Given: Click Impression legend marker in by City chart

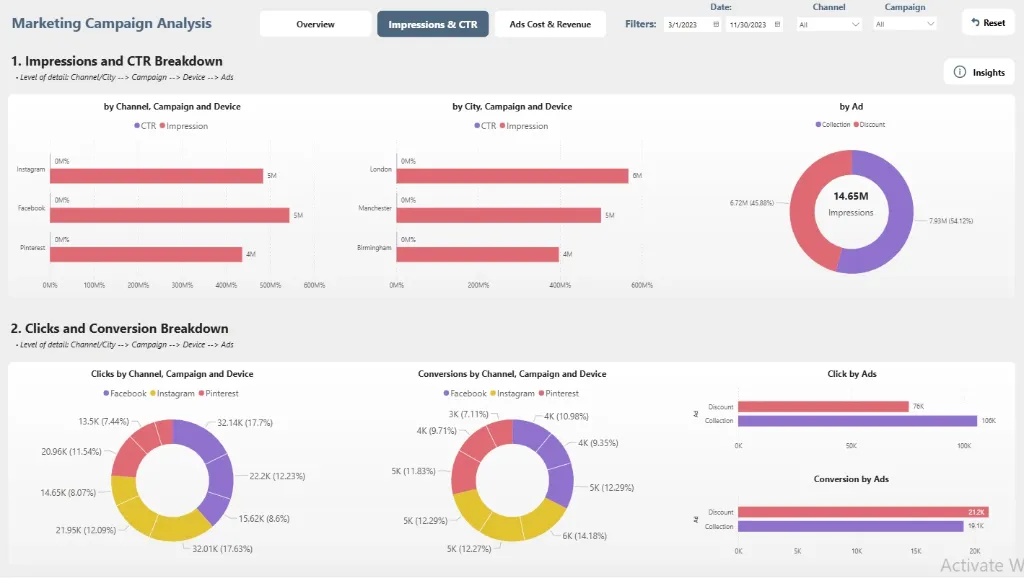Looking at the screenshot, I should [x=502, y=126].
